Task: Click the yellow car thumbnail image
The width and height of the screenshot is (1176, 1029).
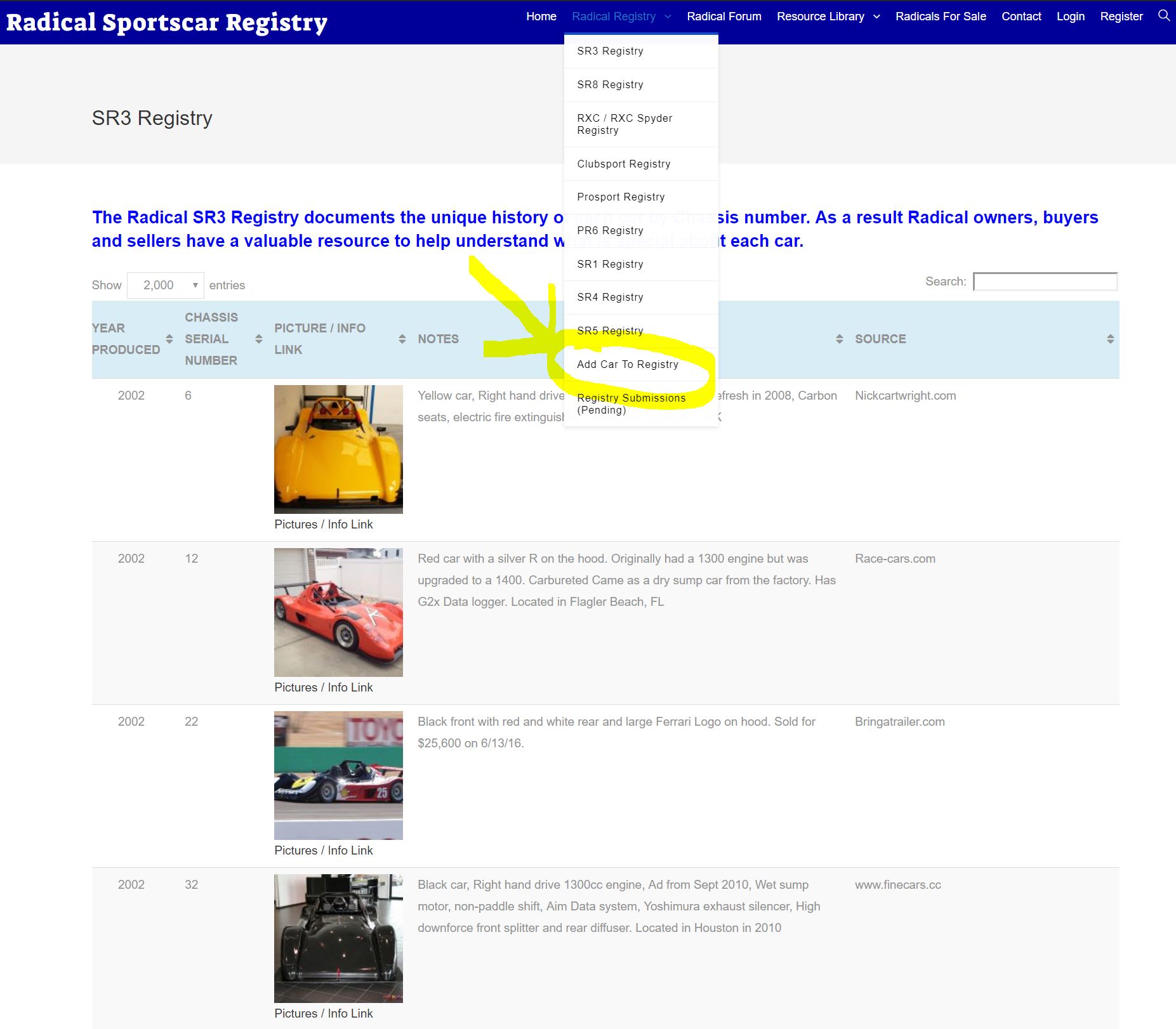Action: point(338,449)
